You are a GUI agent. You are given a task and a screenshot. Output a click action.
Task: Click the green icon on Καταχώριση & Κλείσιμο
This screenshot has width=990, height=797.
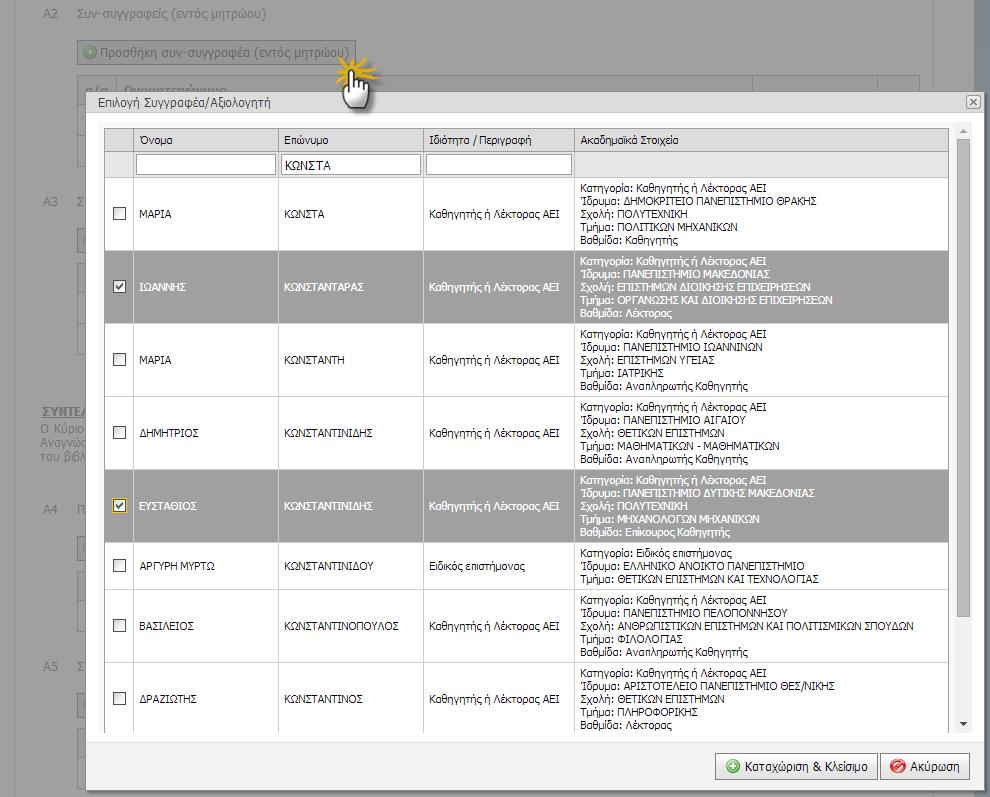tap(732, 766)
